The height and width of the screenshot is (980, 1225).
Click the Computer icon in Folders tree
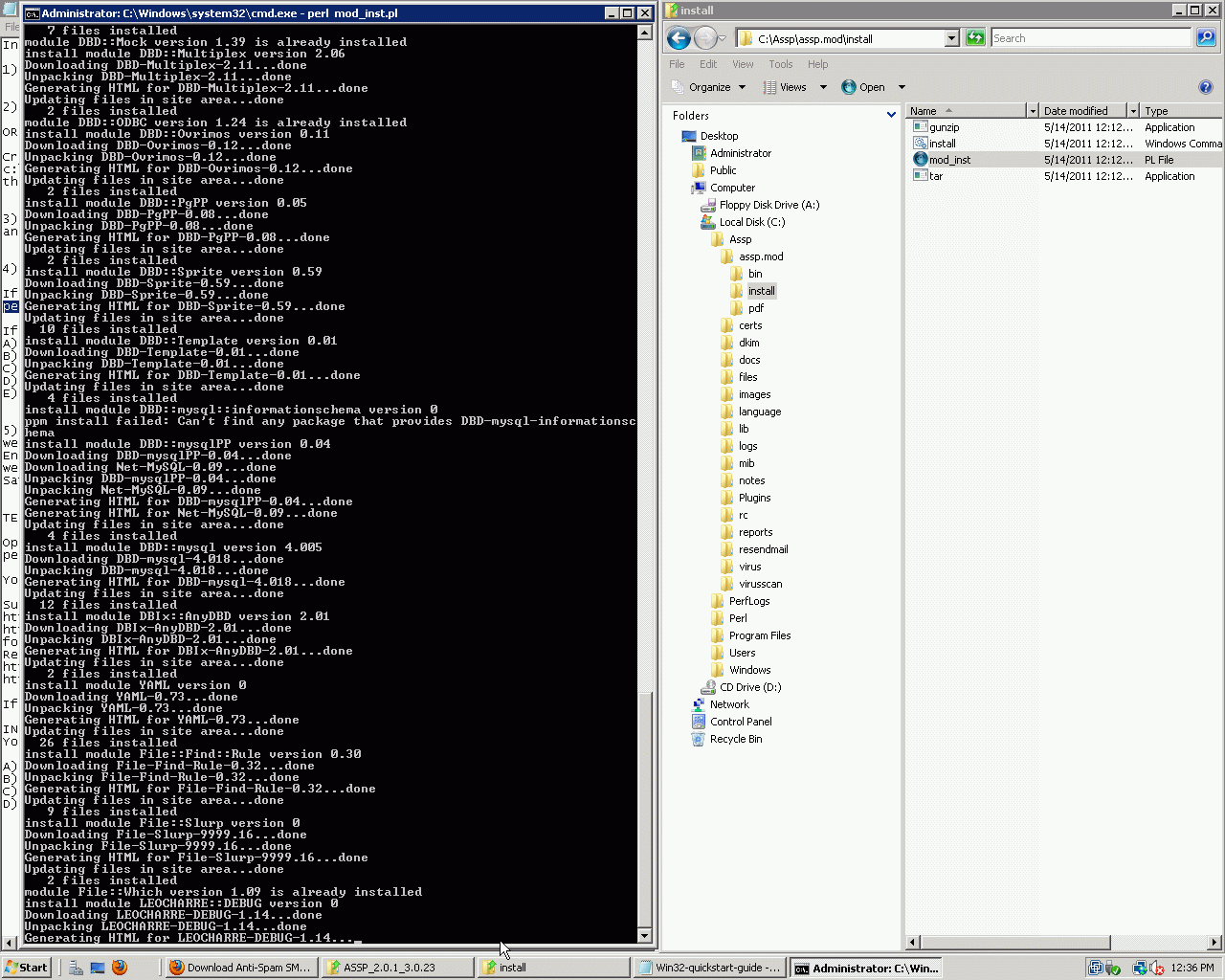[699, 188]
